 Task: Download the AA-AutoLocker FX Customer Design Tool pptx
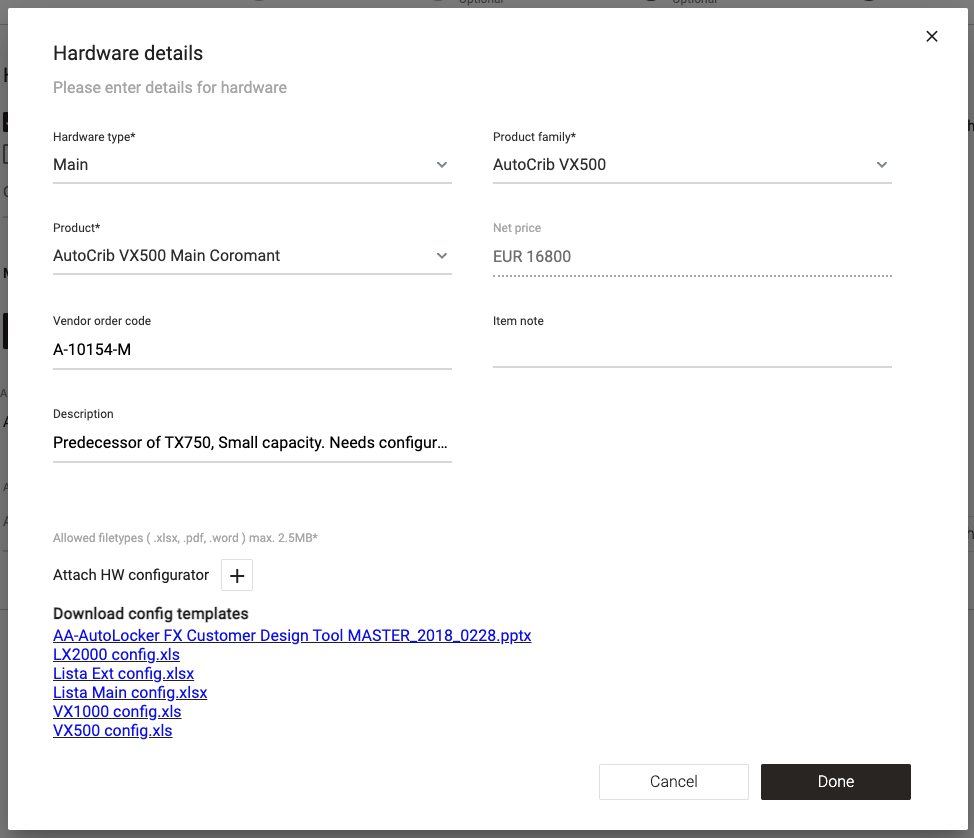point(292,636)
